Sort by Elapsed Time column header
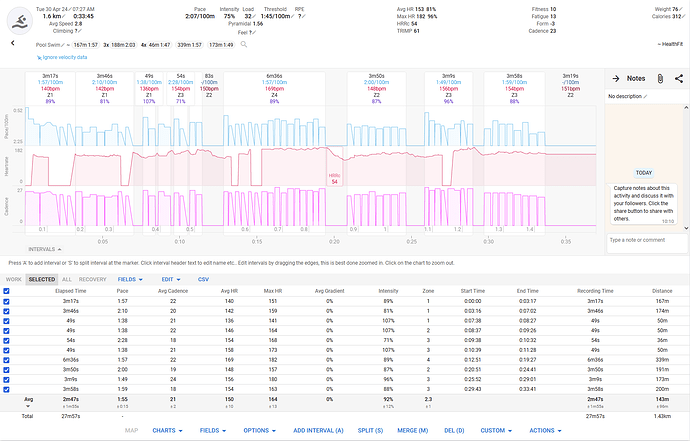This screenshot has height=441, width=690. click(x=70, y=291)
